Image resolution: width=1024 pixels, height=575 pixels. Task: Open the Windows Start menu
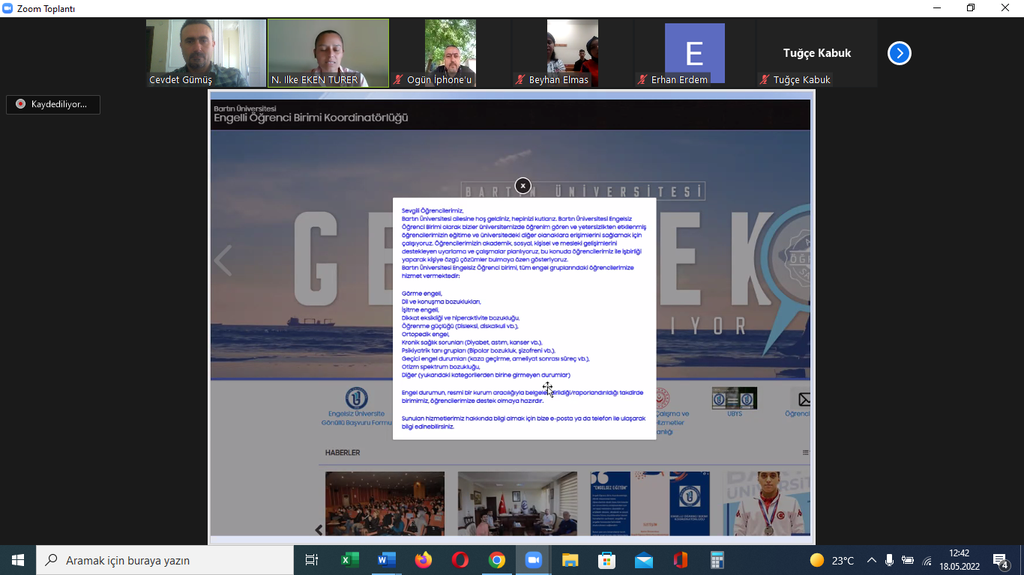pos(18,560)
